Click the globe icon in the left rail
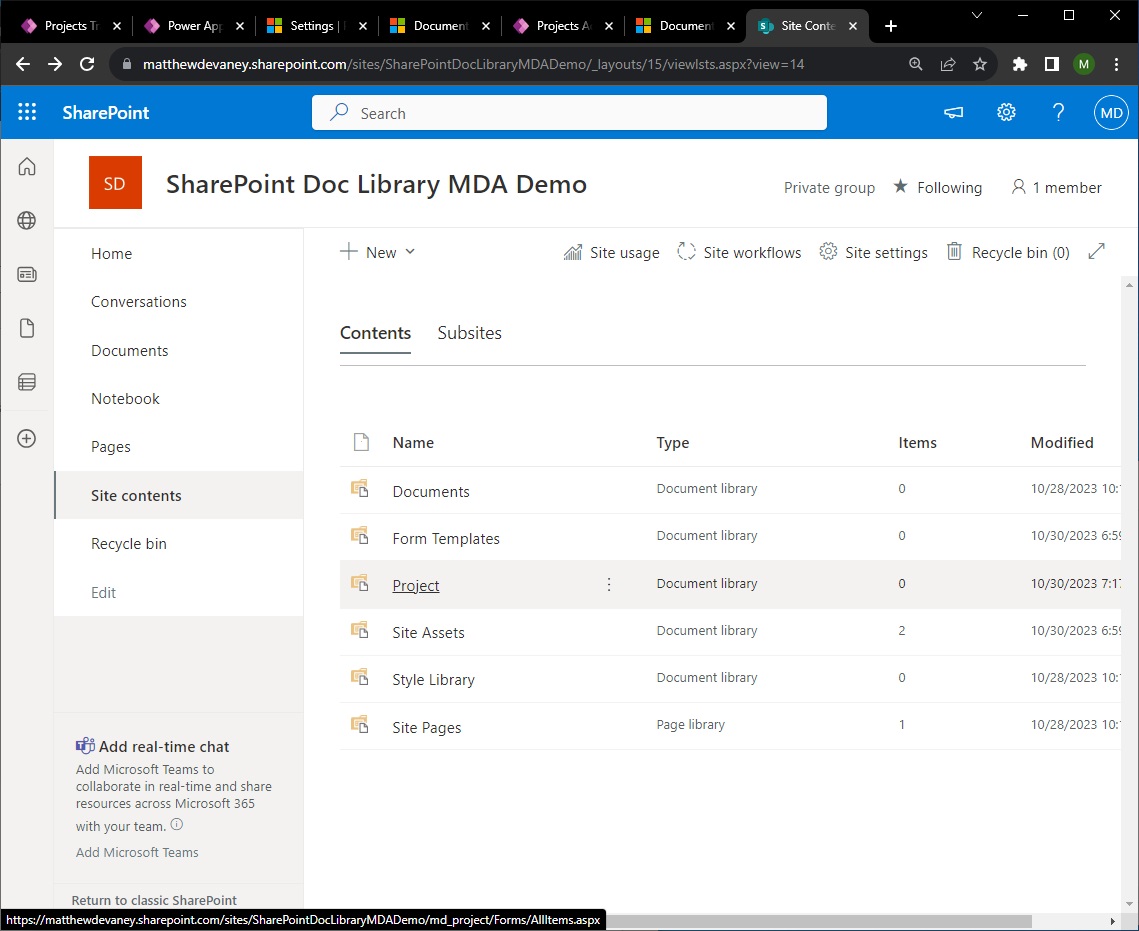The height and width of the screenshot is (931, 1139). (26, 220)
